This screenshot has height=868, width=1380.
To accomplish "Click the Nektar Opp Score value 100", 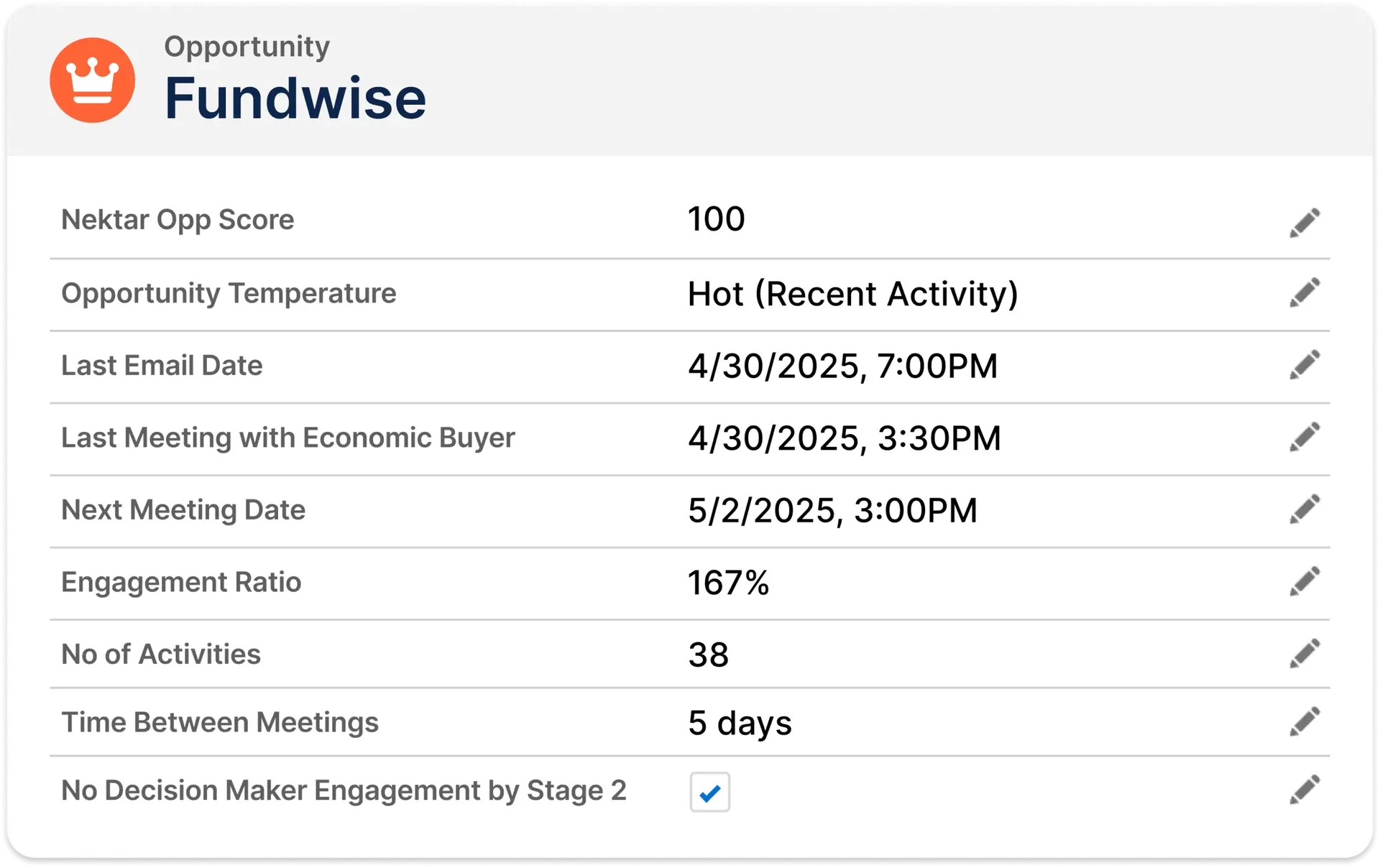I will pos(717,219).
